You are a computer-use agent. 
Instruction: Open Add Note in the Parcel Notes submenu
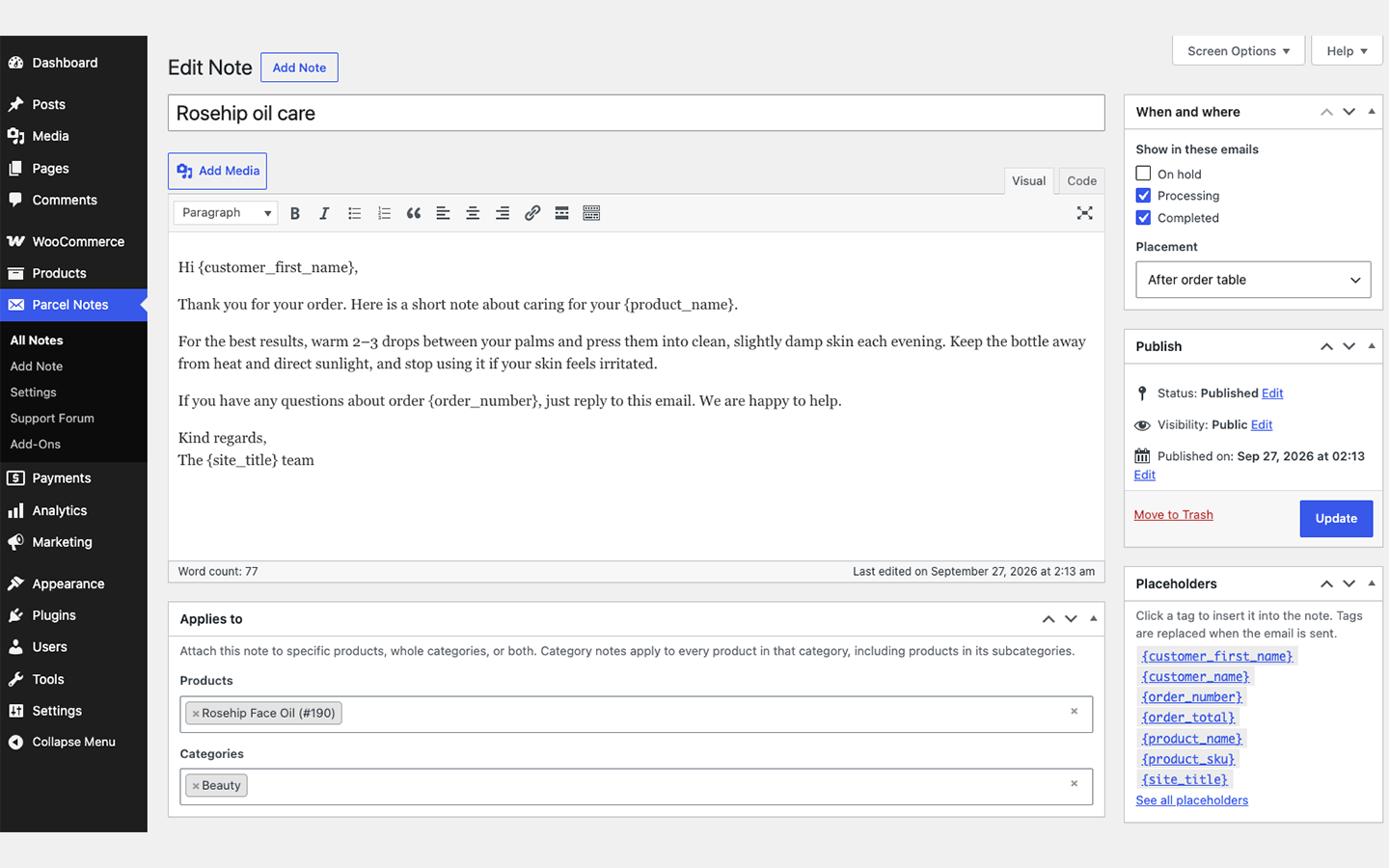(37, 366)
